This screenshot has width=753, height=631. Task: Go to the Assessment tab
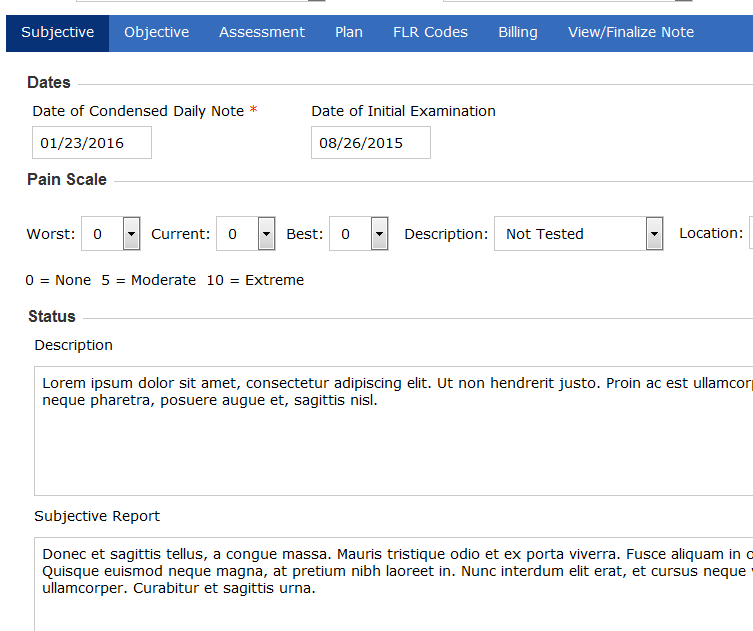tap(262, 32)
